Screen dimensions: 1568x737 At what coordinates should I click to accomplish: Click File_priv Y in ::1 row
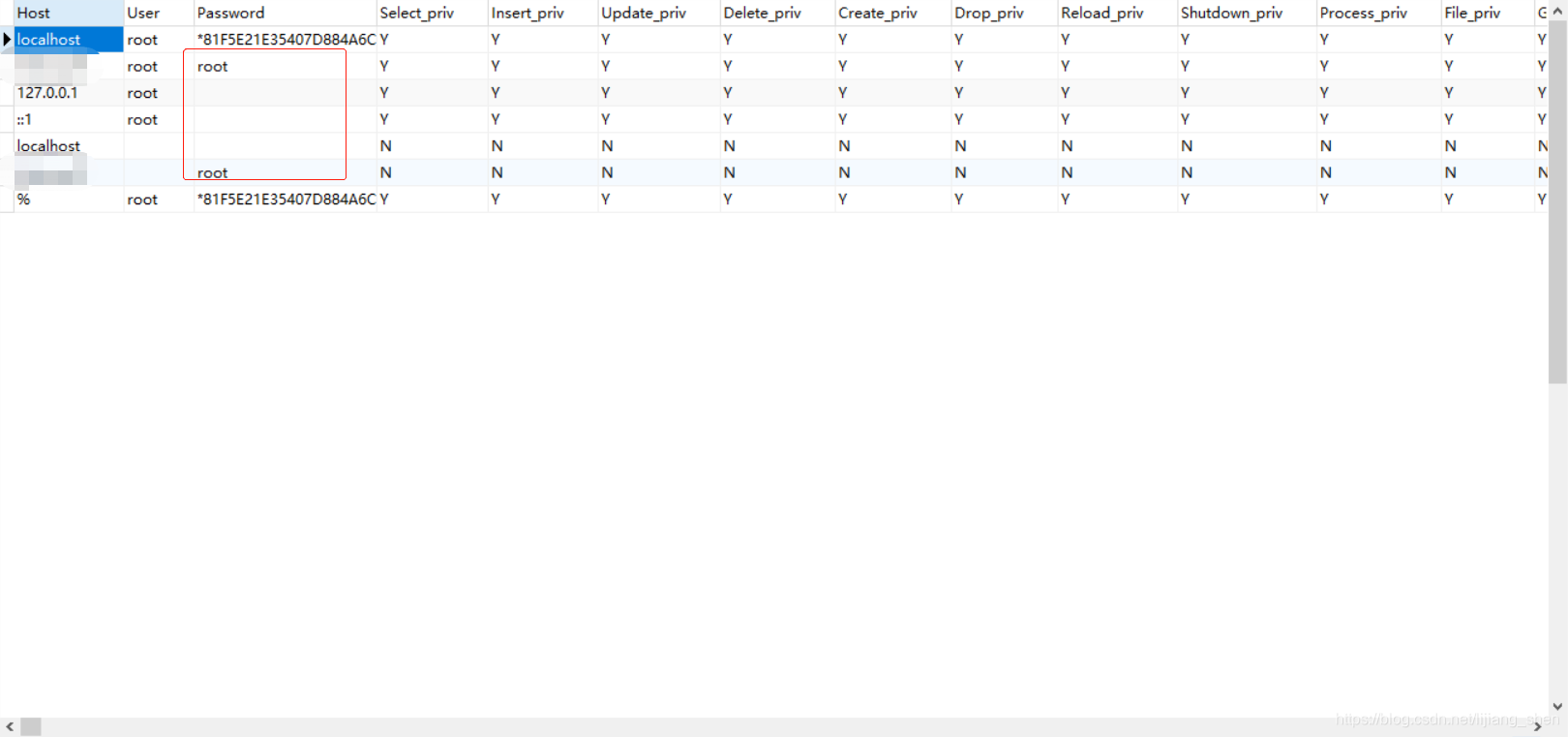pyautogui.click(x=1487, y=119)
